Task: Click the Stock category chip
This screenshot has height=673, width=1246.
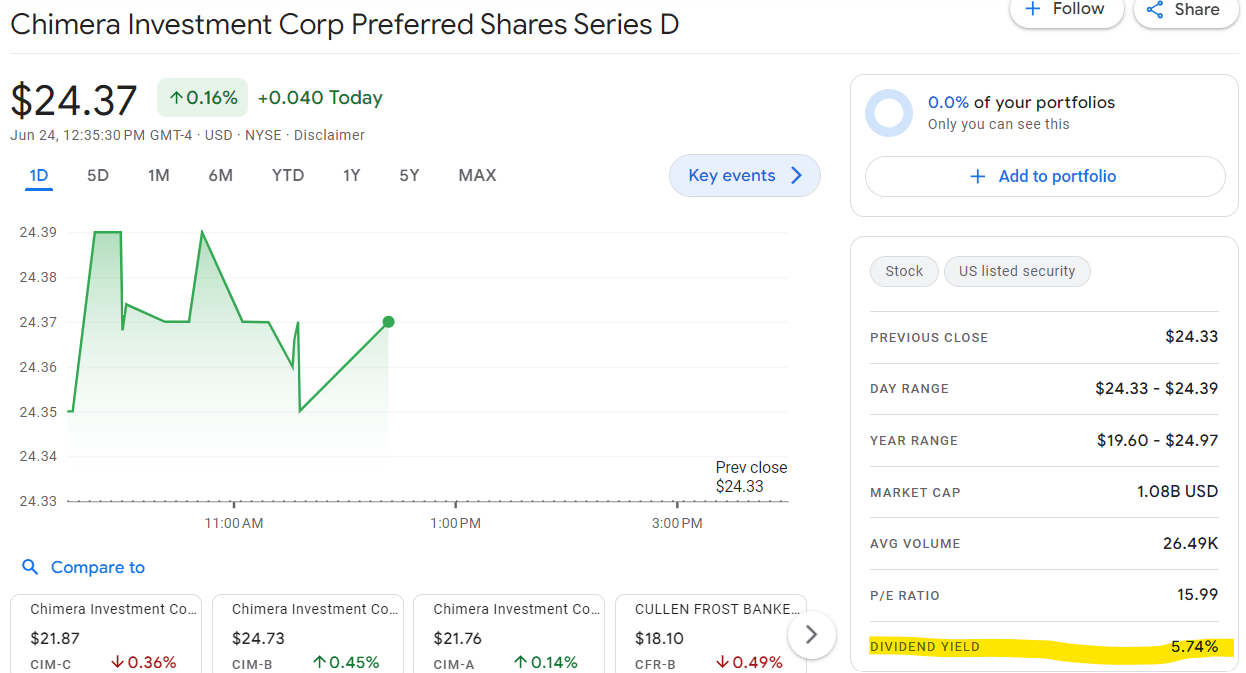Action: 904,271
